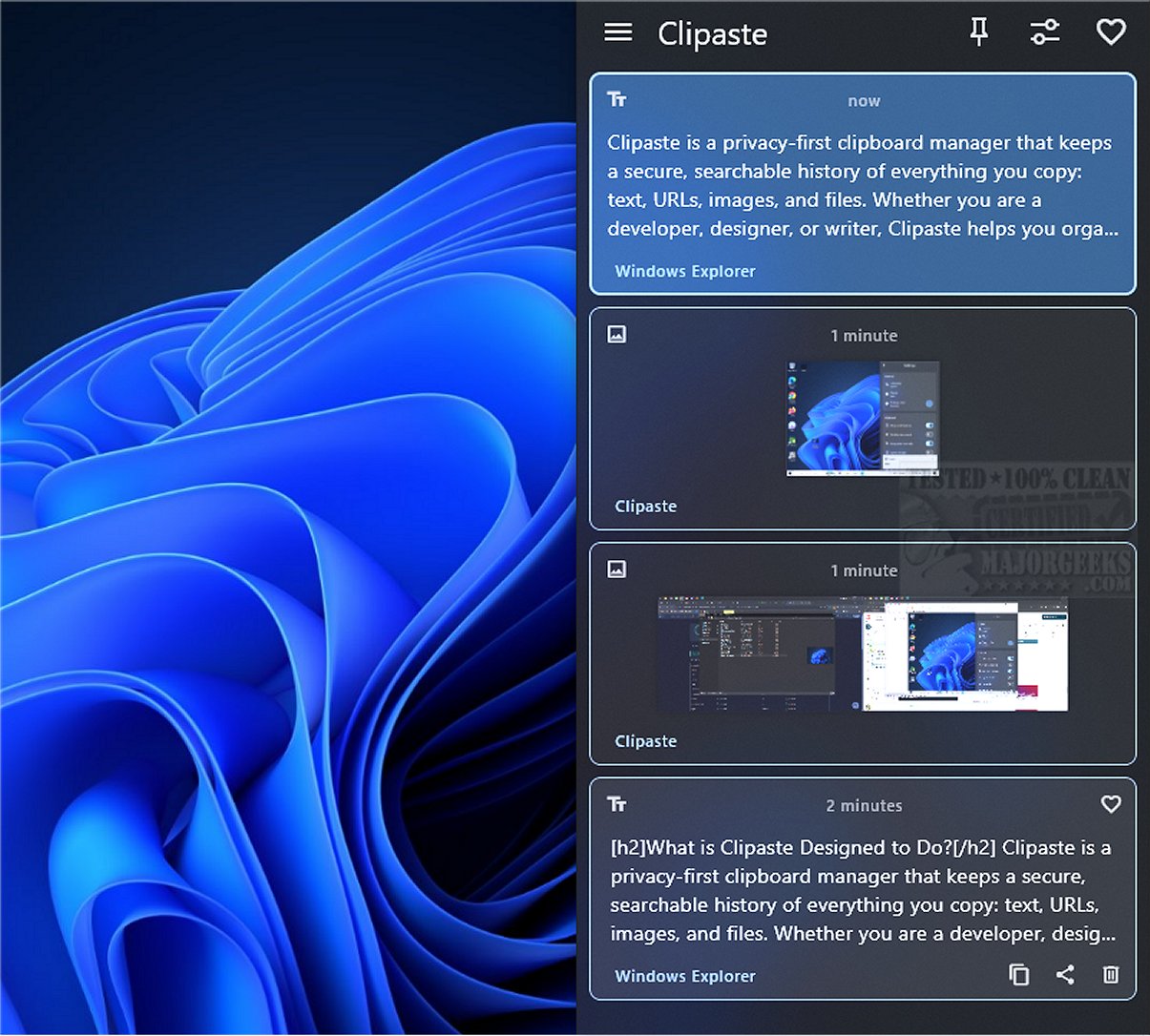Click the 'Windows Explorer' source label on 'now' entry

[685, 271]
